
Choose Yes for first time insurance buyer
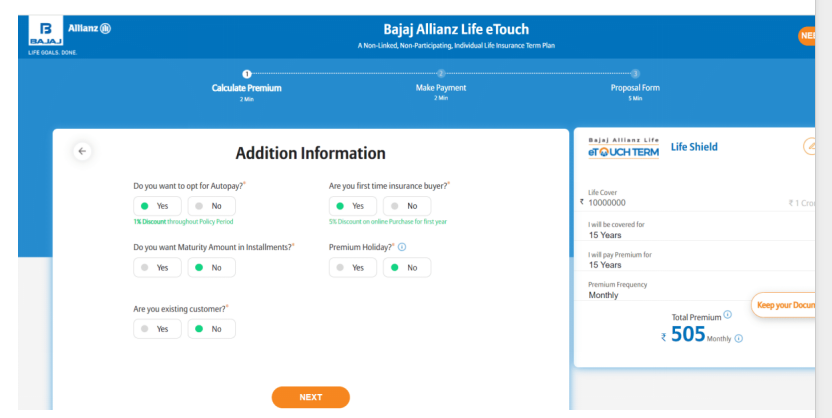tap(353, 206)
